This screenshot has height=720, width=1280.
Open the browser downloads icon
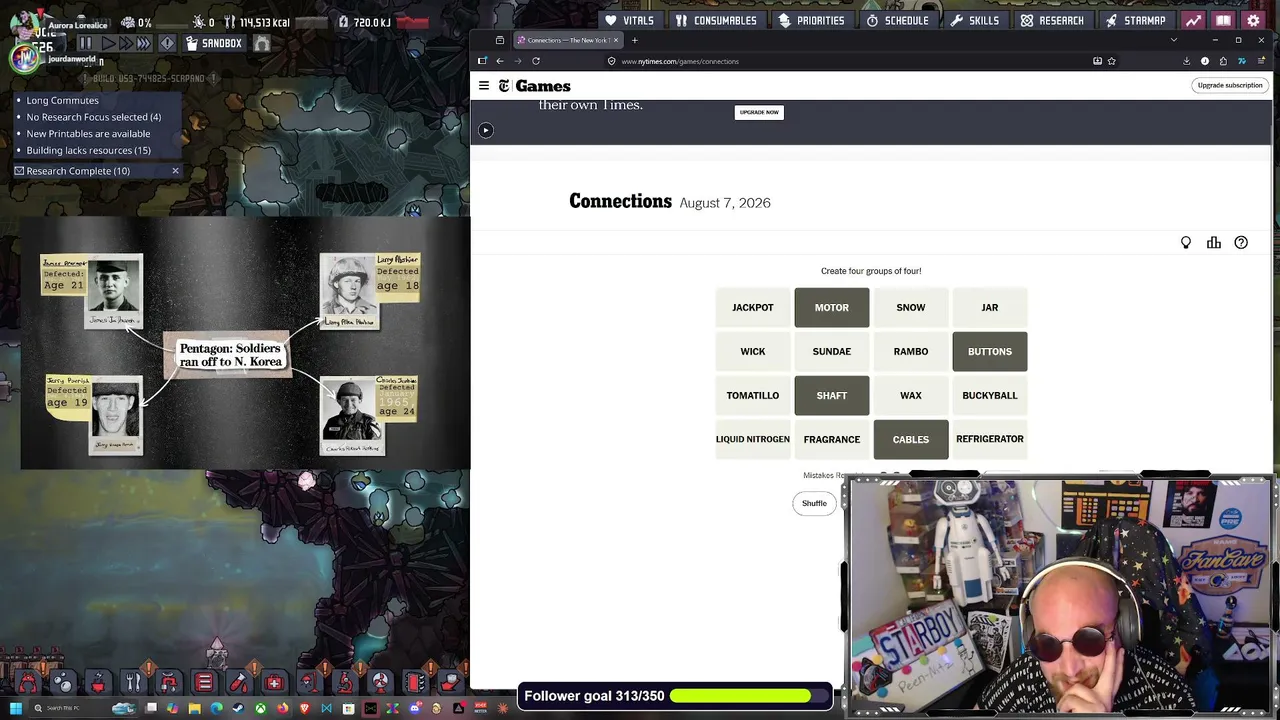[x=1186, y=61]
